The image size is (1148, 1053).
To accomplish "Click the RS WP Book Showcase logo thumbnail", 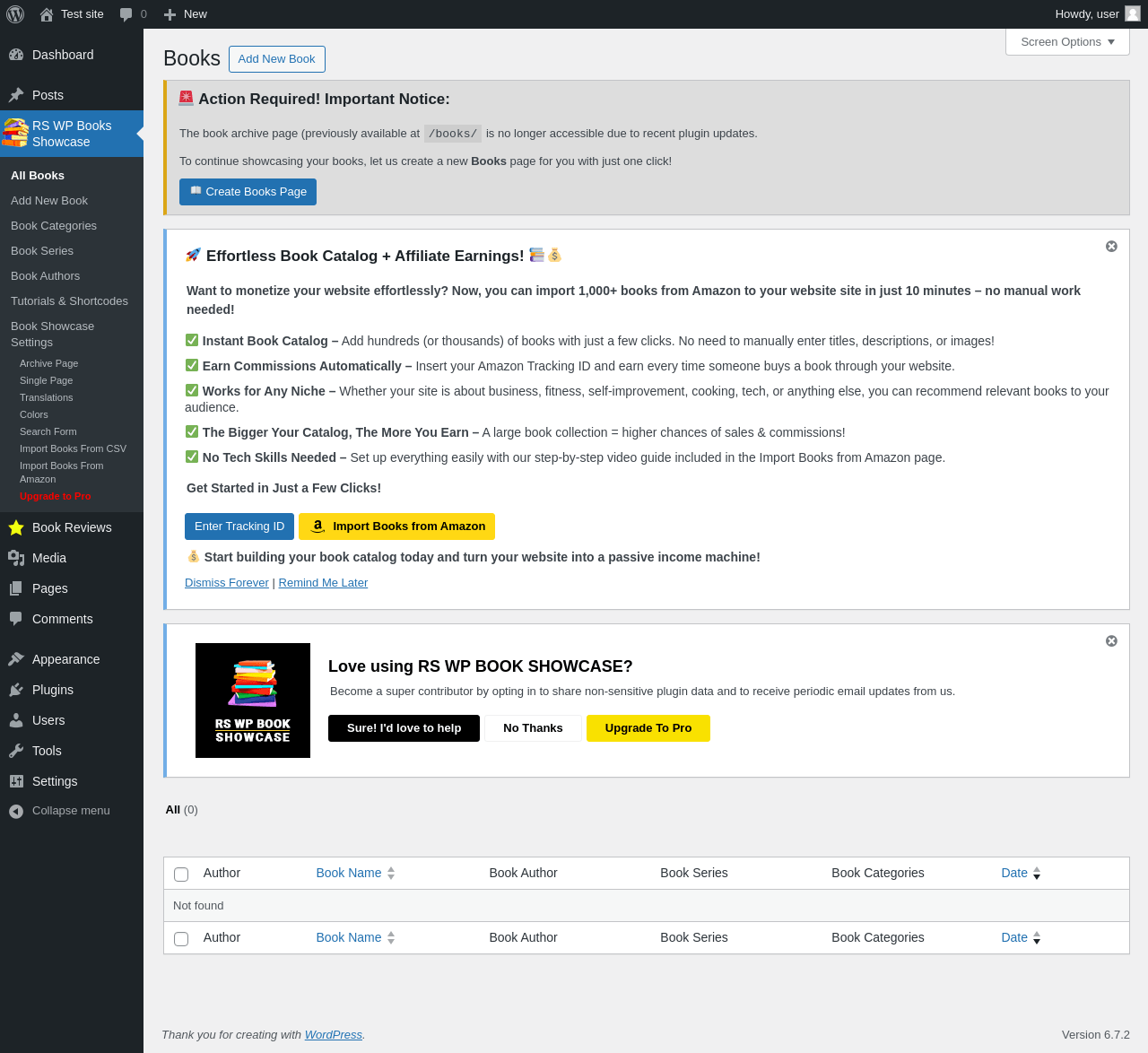I will point(253,701).
